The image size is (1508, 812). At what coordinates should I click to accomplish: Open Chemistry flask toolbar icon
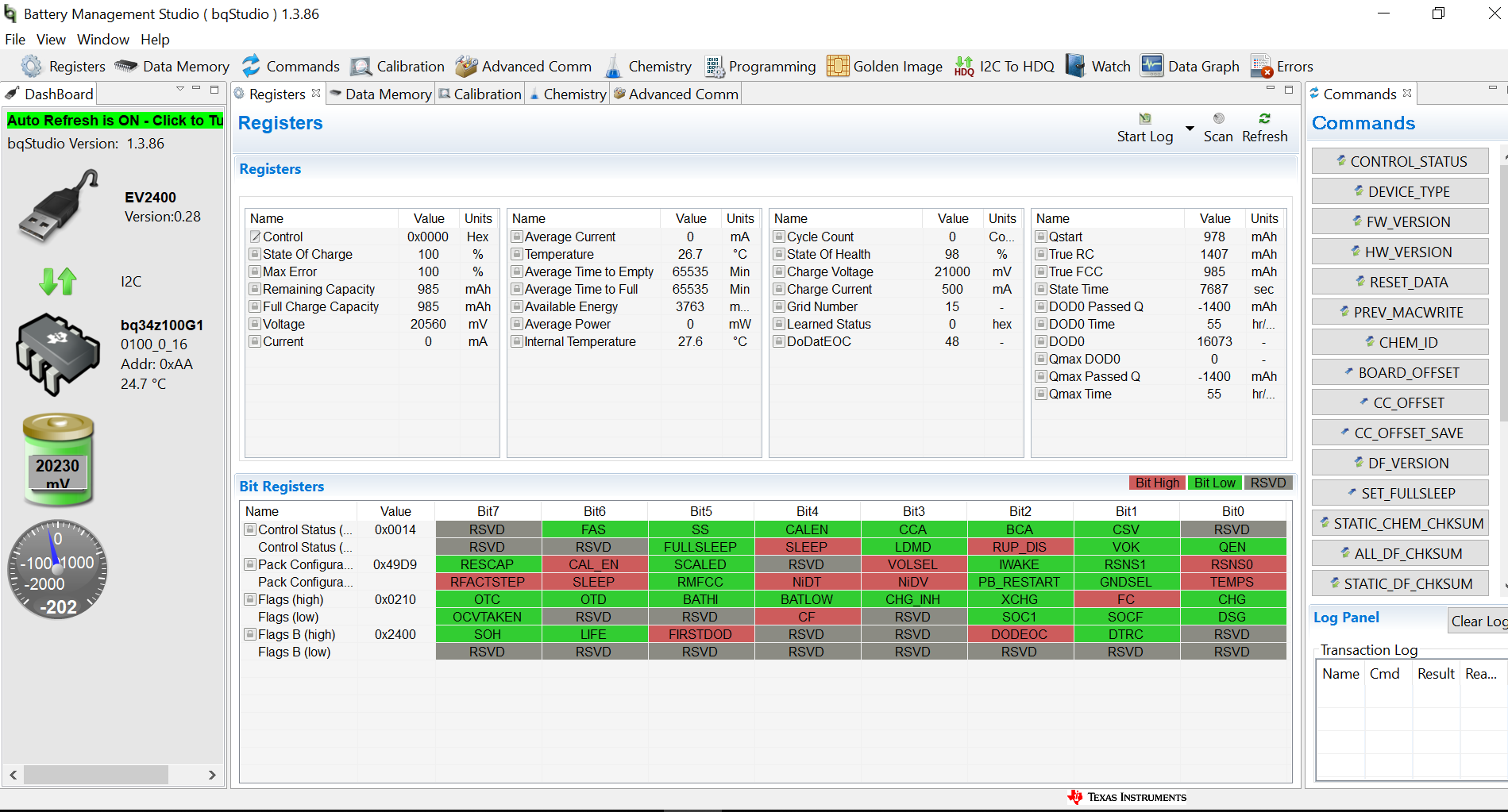tap(613, 67)
